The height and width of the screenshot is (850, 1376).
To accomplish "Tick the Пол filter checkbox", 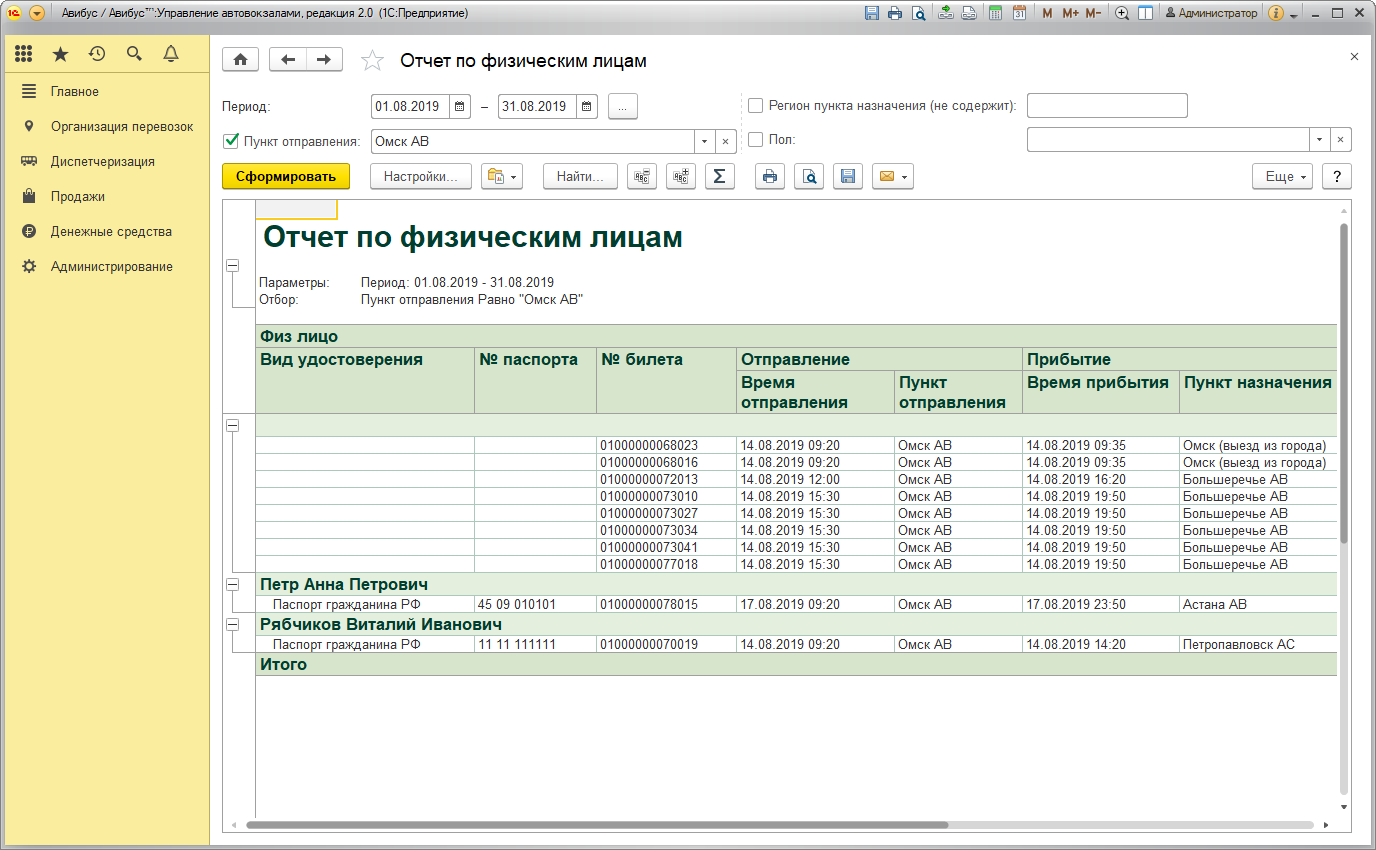I will click(x=756, y=141).
